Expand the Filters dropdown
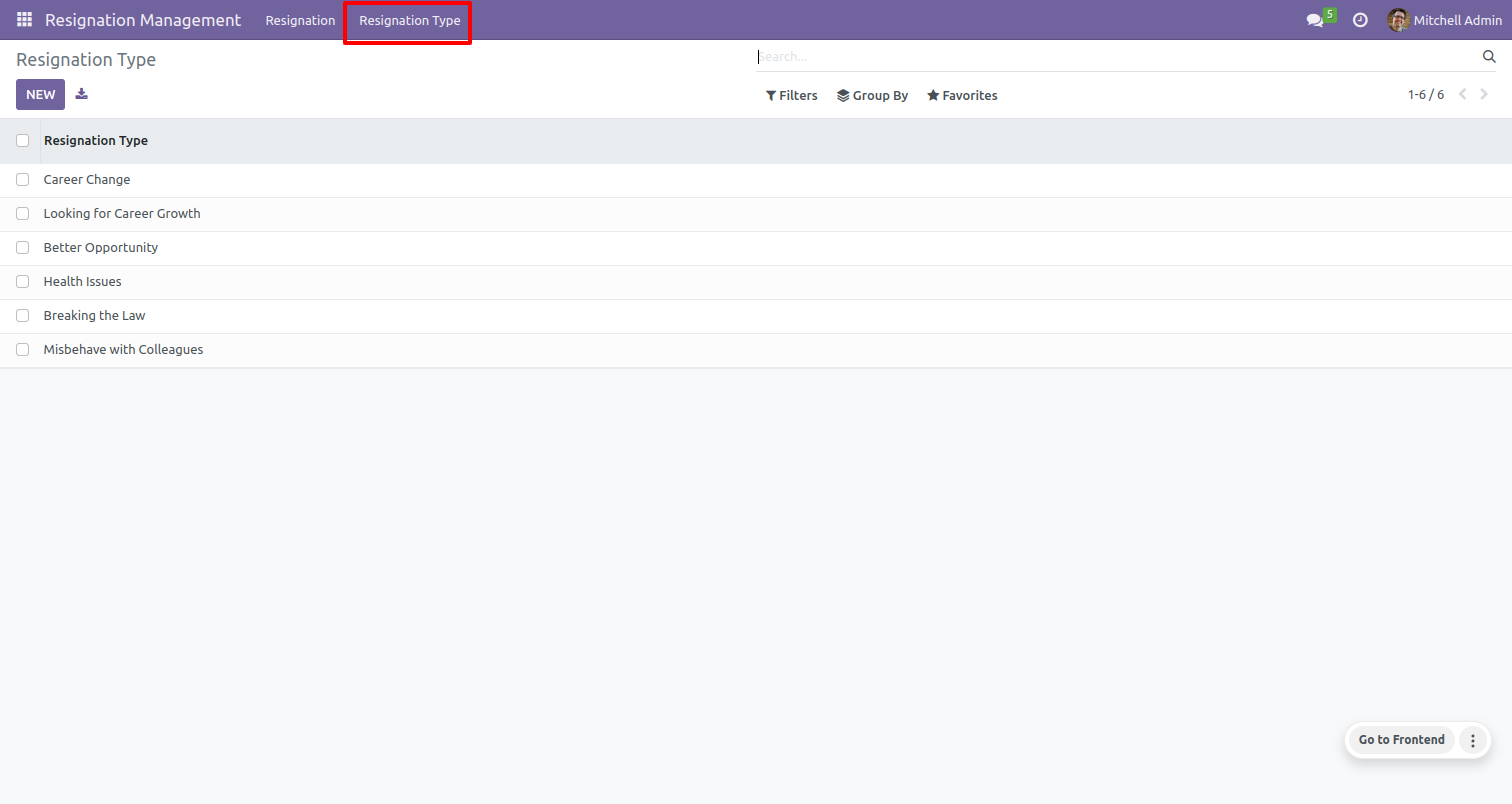Screen dimensions: 1512x804 click(791, 96)
